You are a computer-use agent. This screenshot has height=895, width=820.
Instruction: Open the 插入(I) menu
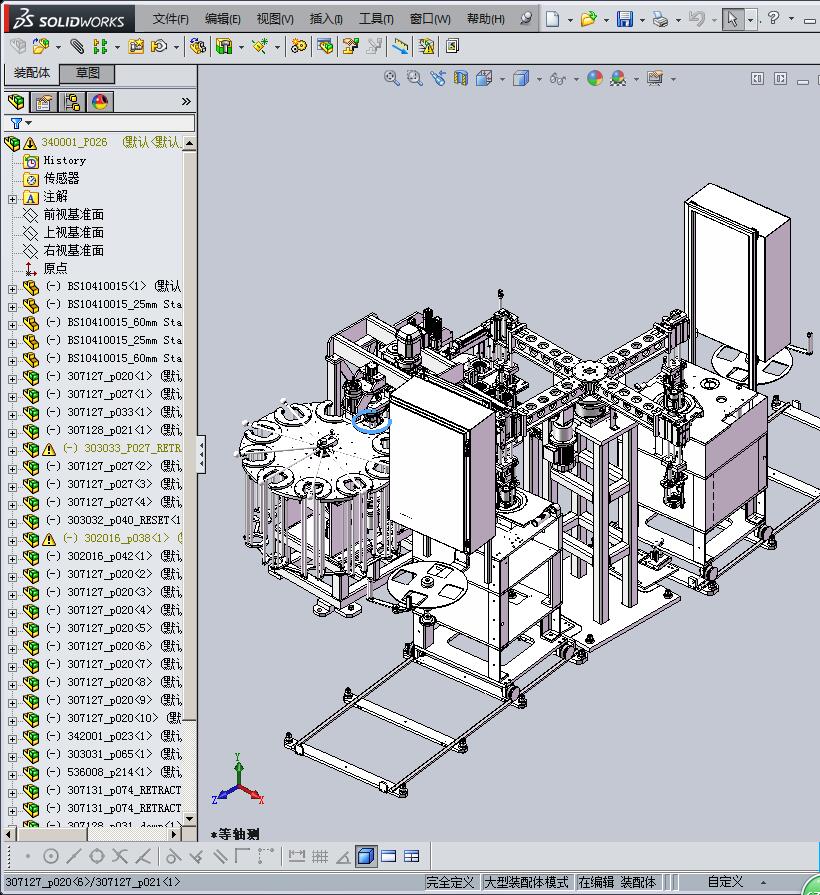coord(326,19)
